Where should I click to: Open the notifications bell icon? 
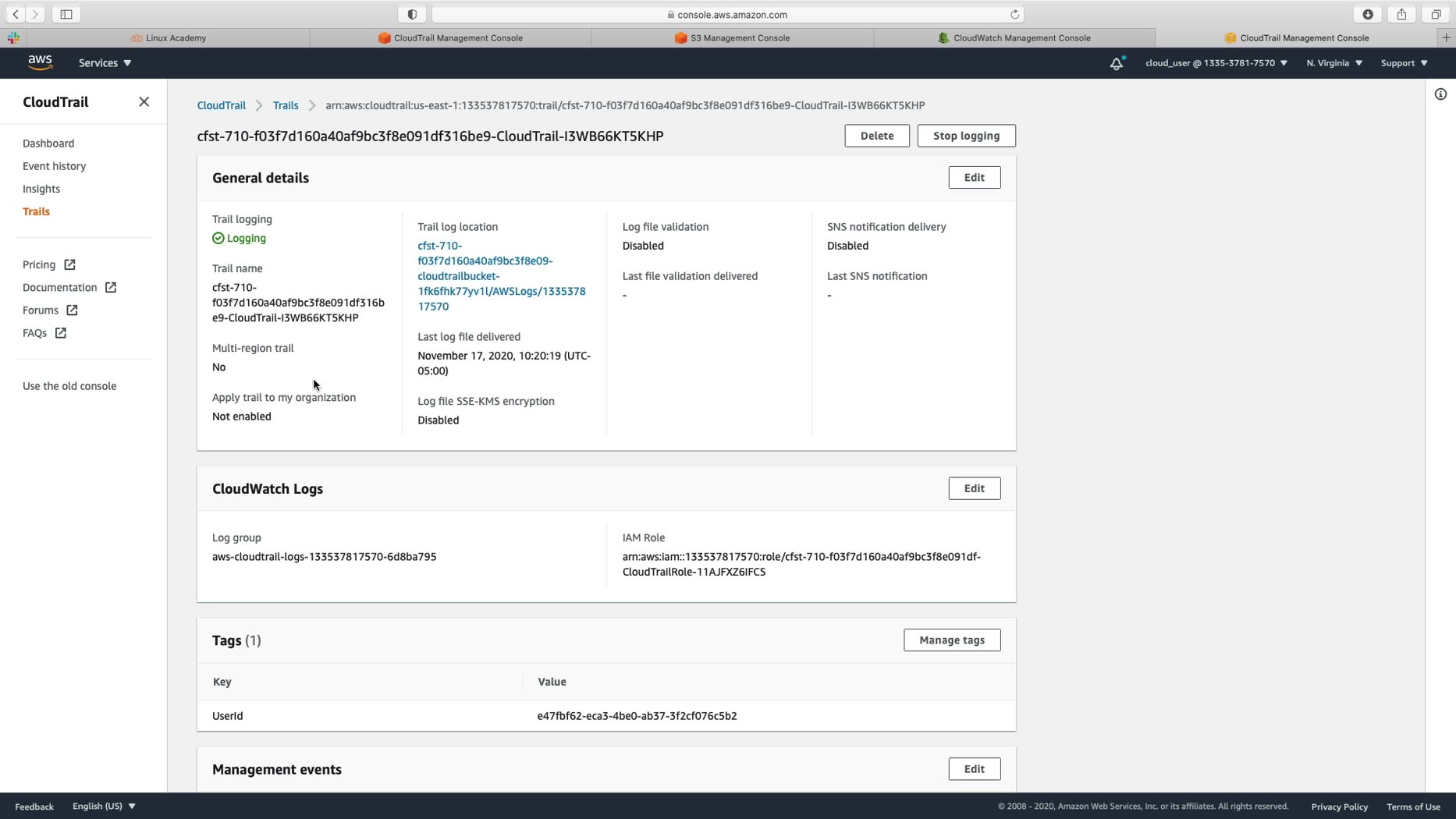click(x=1117, y=63)
